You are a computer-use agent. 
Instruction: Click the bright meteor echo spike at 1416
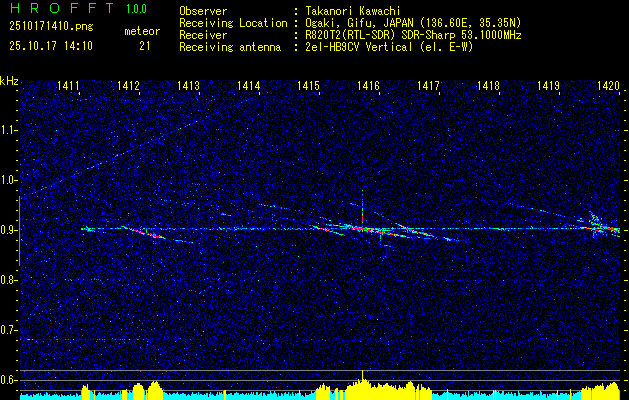[x=362, y=211]
